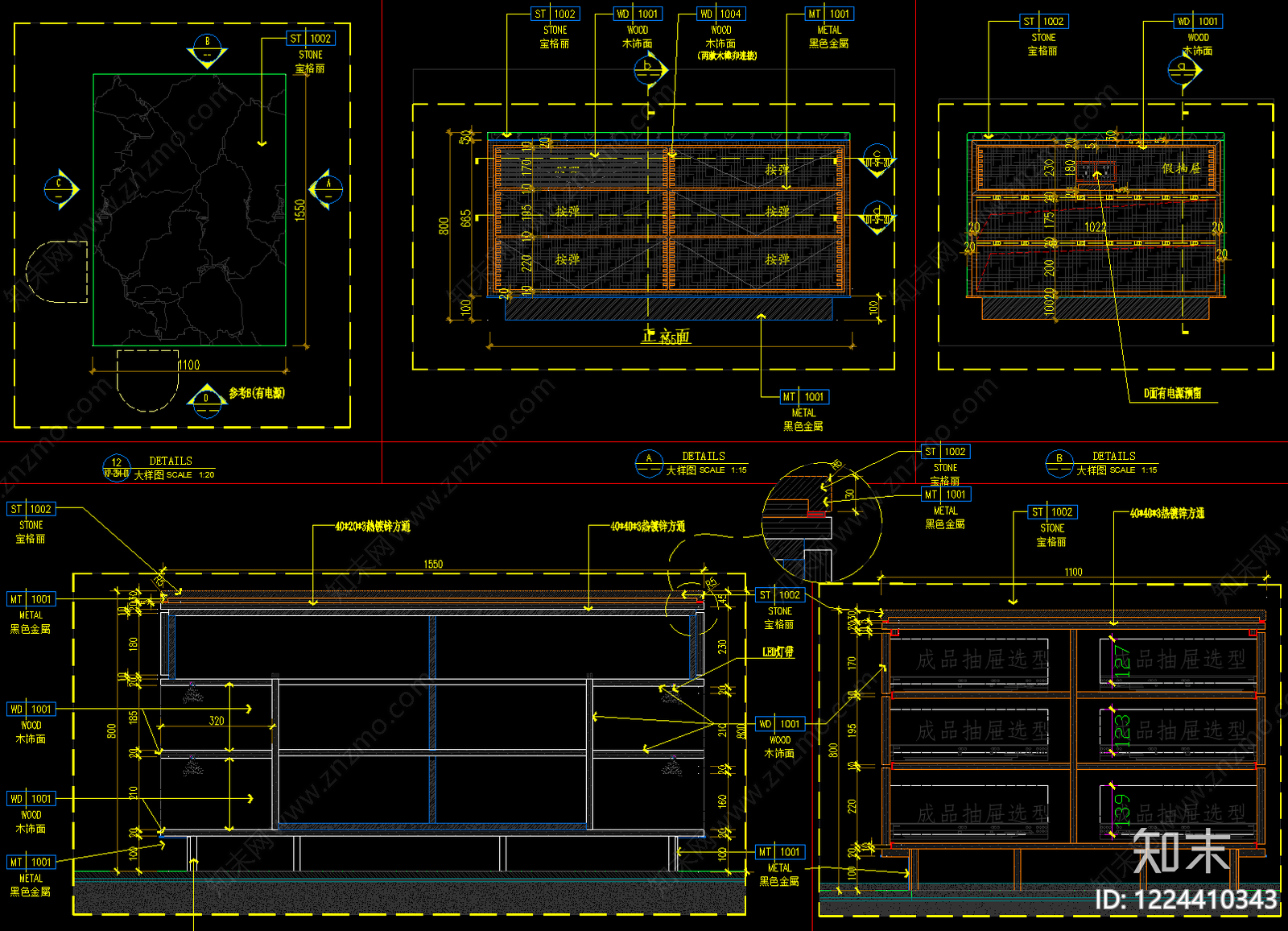The height and width of the screenshot is (931, 1288).
Task: Select the 1022 dimension on side elevation
Action: [1095, 227]
